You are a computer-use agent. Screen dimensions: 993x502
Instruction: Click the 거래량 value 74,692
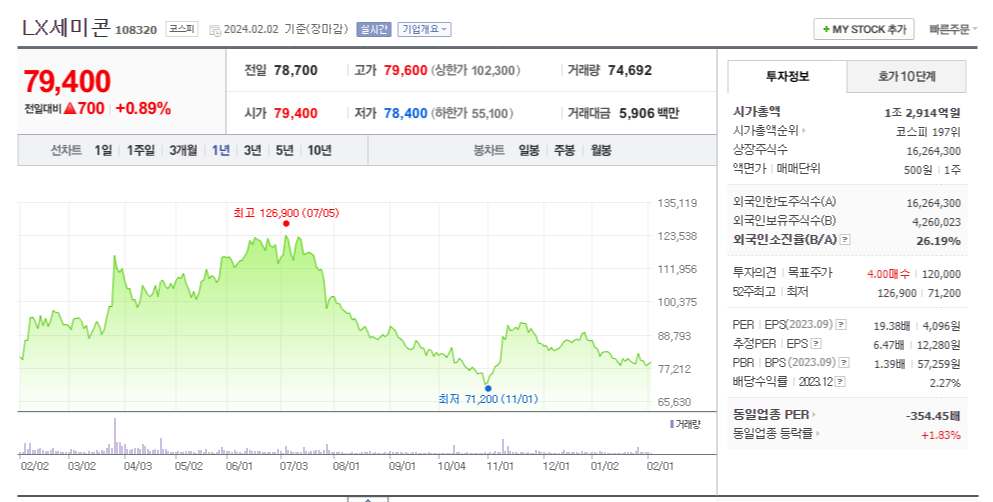[629, 71]
